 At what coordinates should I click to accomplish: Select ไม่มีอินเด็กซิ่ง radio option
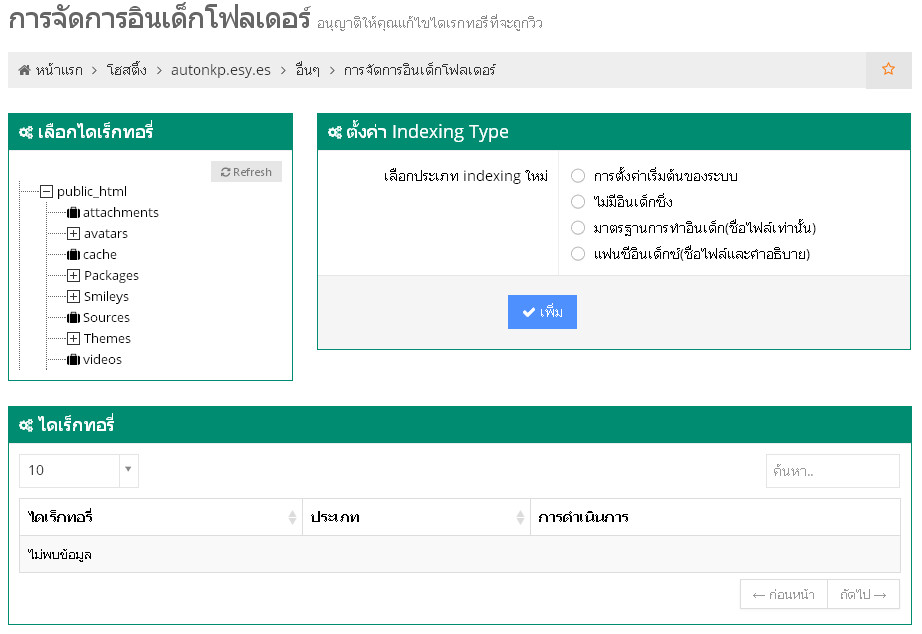[578, 202]
